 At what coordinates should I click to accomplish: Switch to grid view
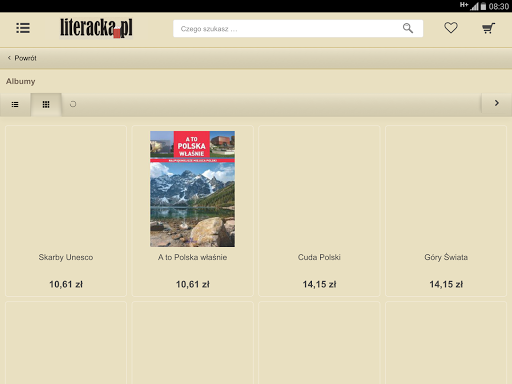(x=46, y=105)
